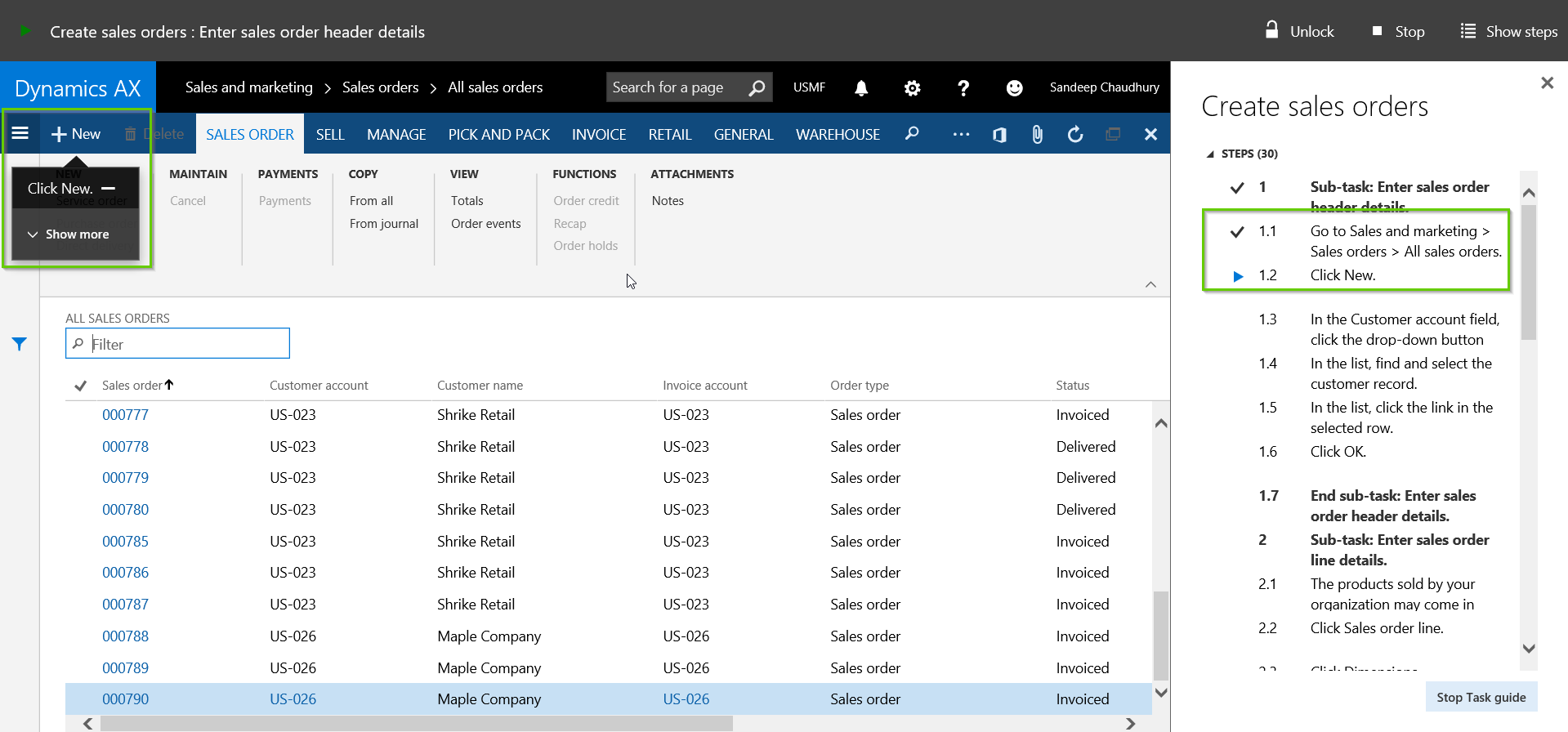Image resolution: width=1568 pixels, height=732 pixels.
Task: Toggle the select-all checkmark in grid header
Action: 80,386
